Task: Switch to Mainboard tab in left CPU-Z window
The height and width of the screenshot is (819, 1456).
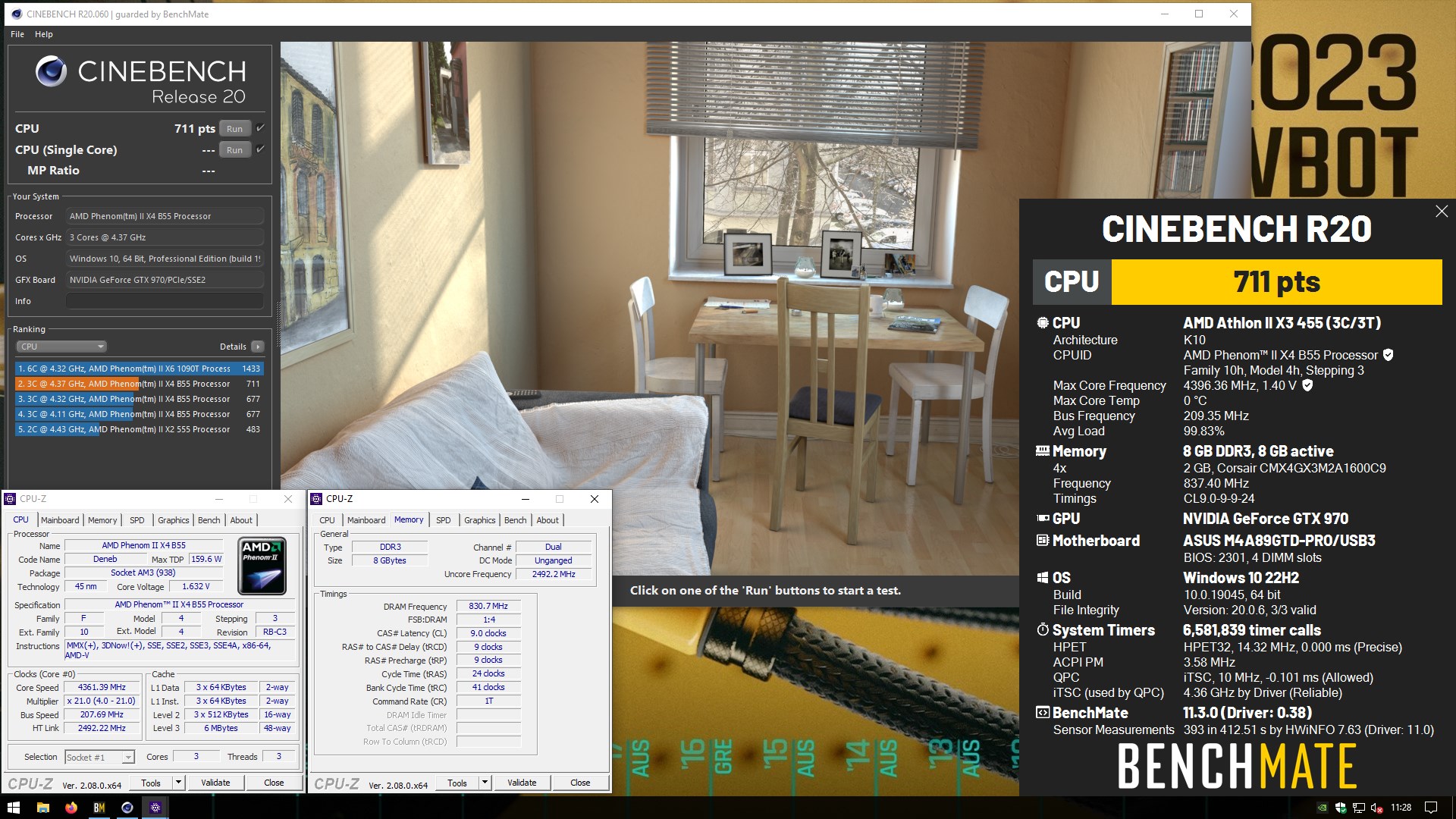Action: point(60,520)
